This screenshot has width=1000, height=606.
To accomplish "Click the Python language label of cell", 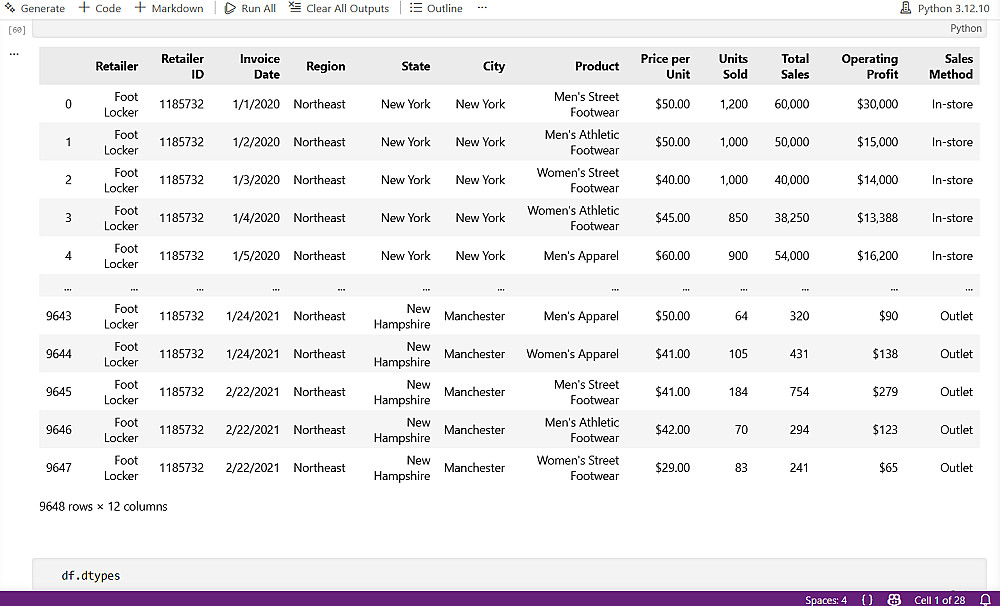I will pos(966,28).
